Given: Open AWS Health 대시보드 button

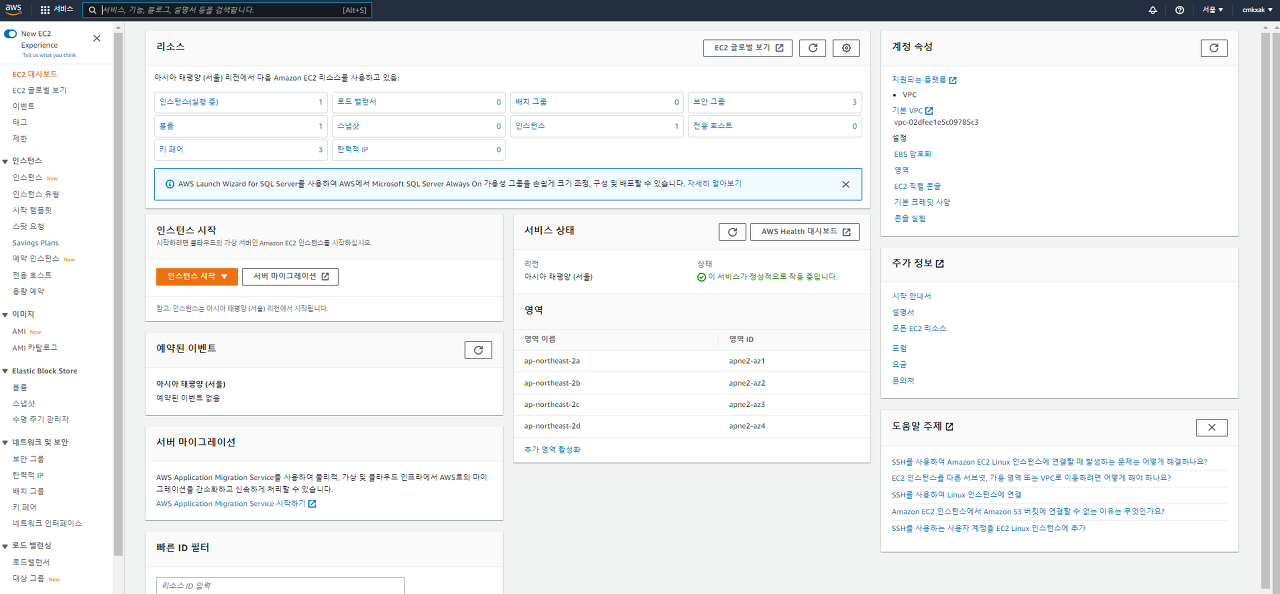Looking at the screenshot, I should 805,232.
